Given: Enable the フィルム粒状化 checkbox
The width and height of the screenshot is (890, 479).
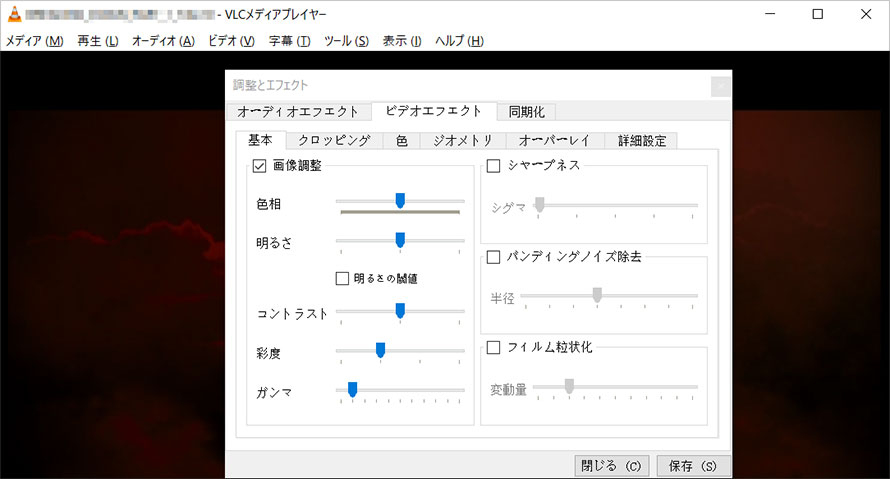Looking at the screenshot, I should coord(493,347).
